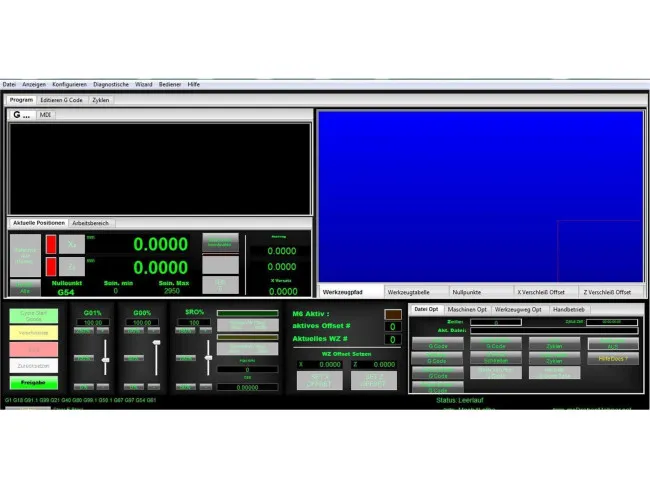Click the M6 Aktiv indicator box

(x=393, y=314)
